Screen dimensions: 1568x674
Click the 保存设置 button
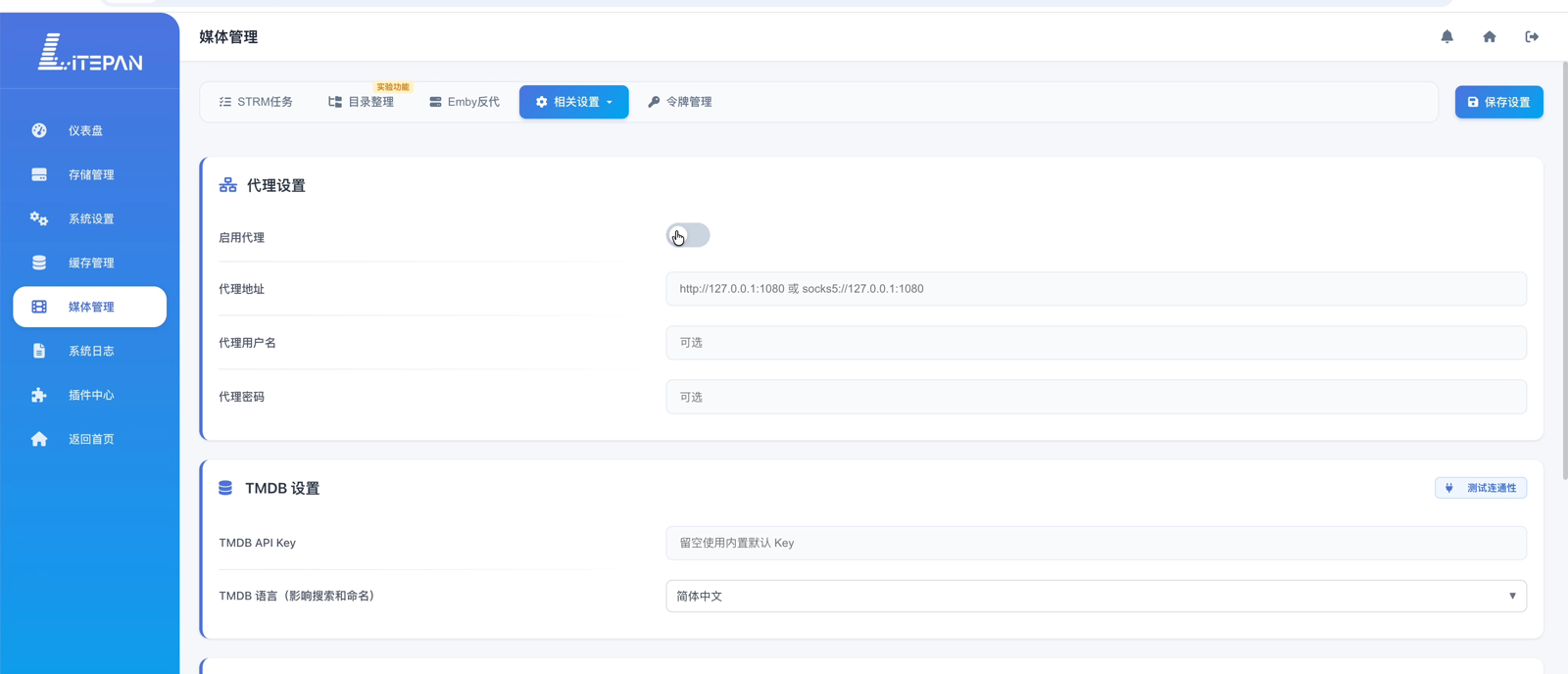click(x=1498, y=102)
